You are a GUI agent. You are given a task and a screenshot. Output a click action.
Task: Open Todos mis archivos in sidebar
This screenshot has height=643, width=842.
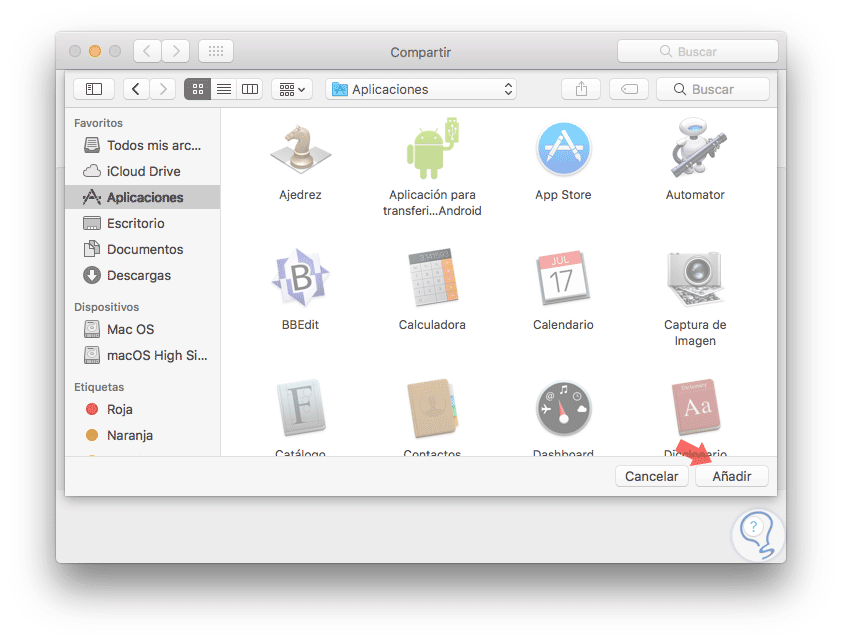(142, 146)
